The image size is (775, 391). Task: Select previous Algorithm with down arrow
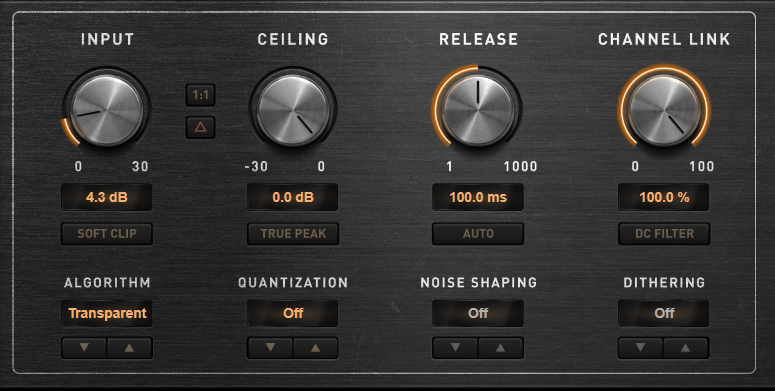(84, 348)
